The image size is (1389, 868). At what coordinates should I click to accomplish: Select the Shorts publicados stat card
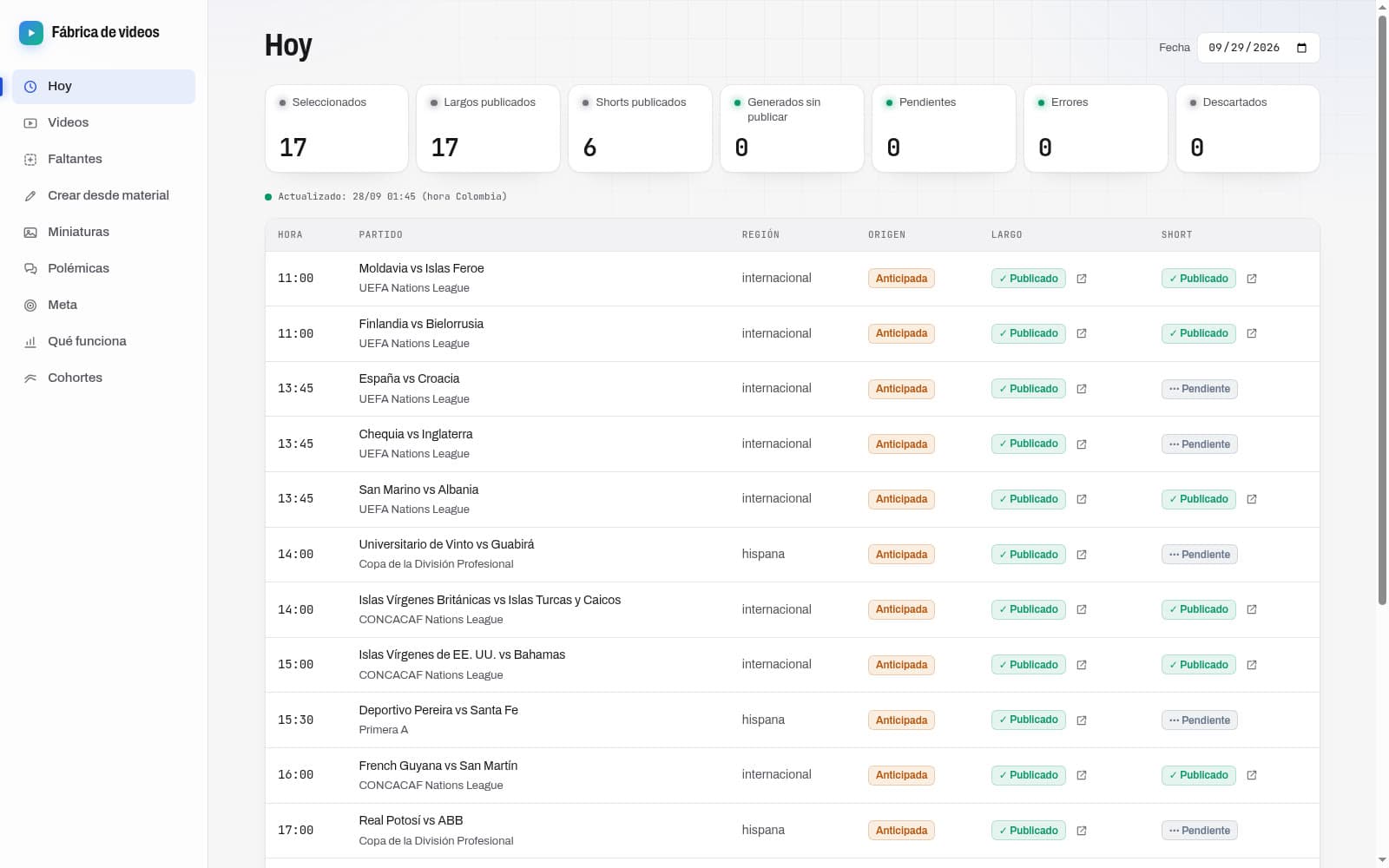(x=641, y=128)
